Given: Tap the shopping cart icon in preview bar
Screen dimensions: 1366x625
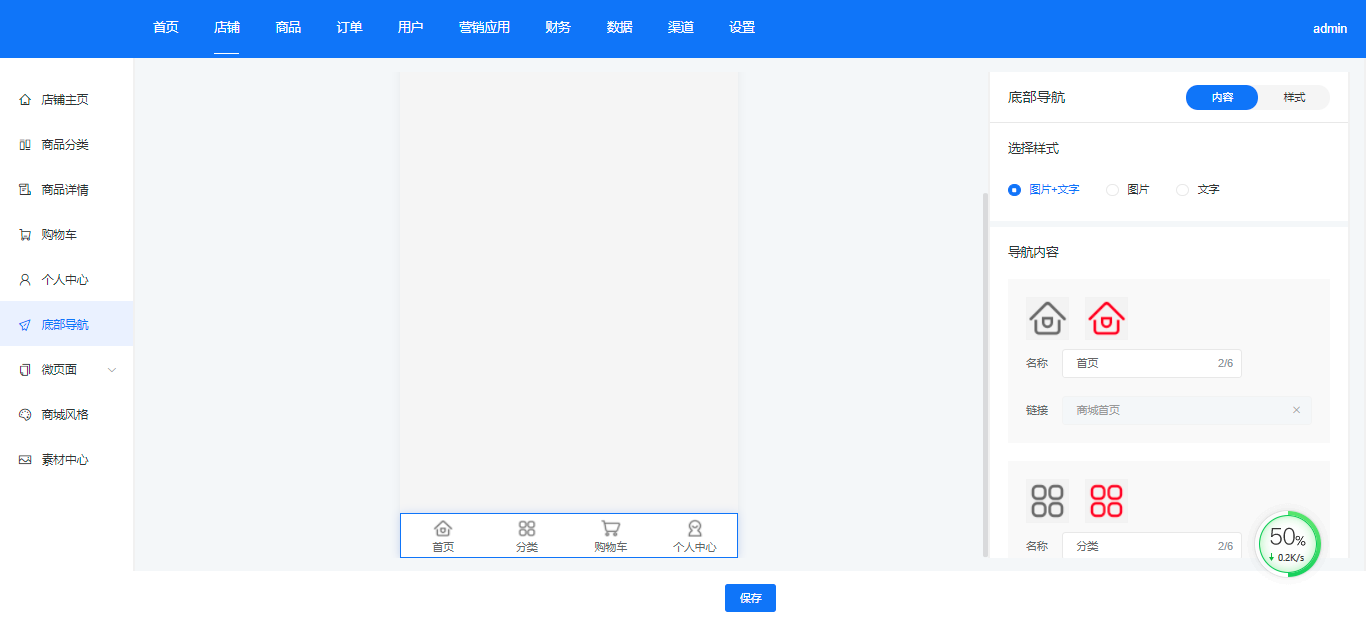Looking at the screenshot, I should pyautogui.click(x=610, y=529).
